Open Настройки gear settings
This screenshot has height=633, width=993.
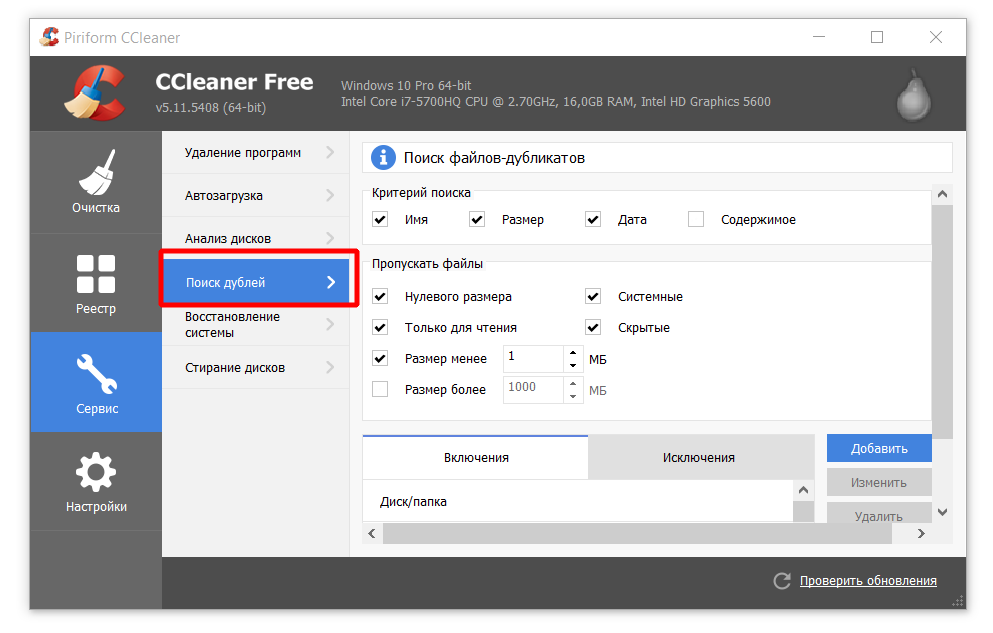(96, 481)
